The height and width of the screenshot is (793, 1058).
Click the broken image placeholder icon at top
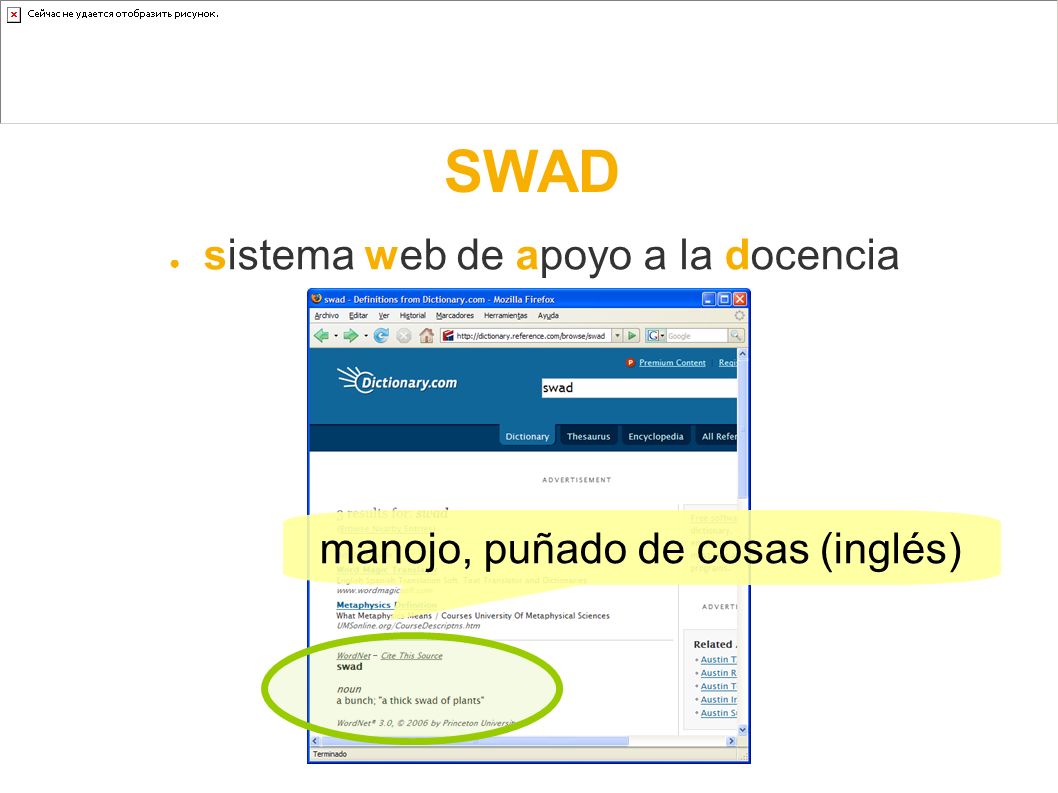pos(13,14)
